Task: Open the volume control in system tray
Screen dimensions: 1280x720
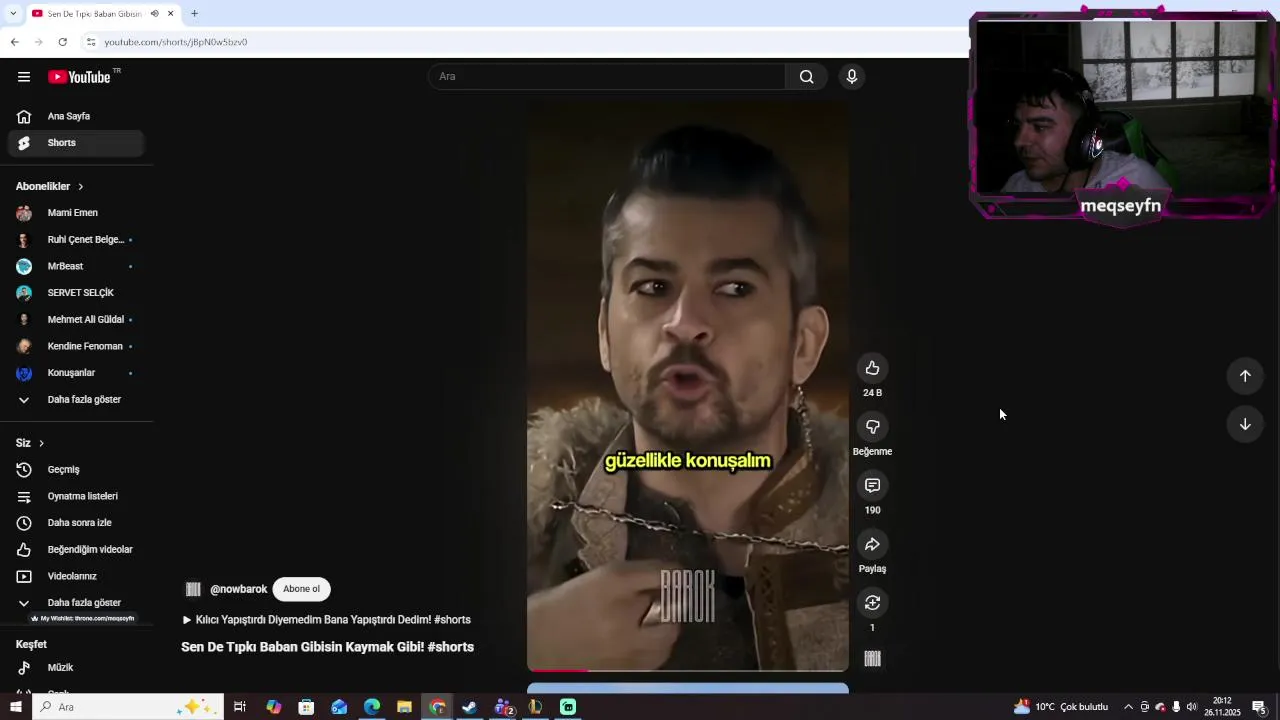Action: (1191, 707)
